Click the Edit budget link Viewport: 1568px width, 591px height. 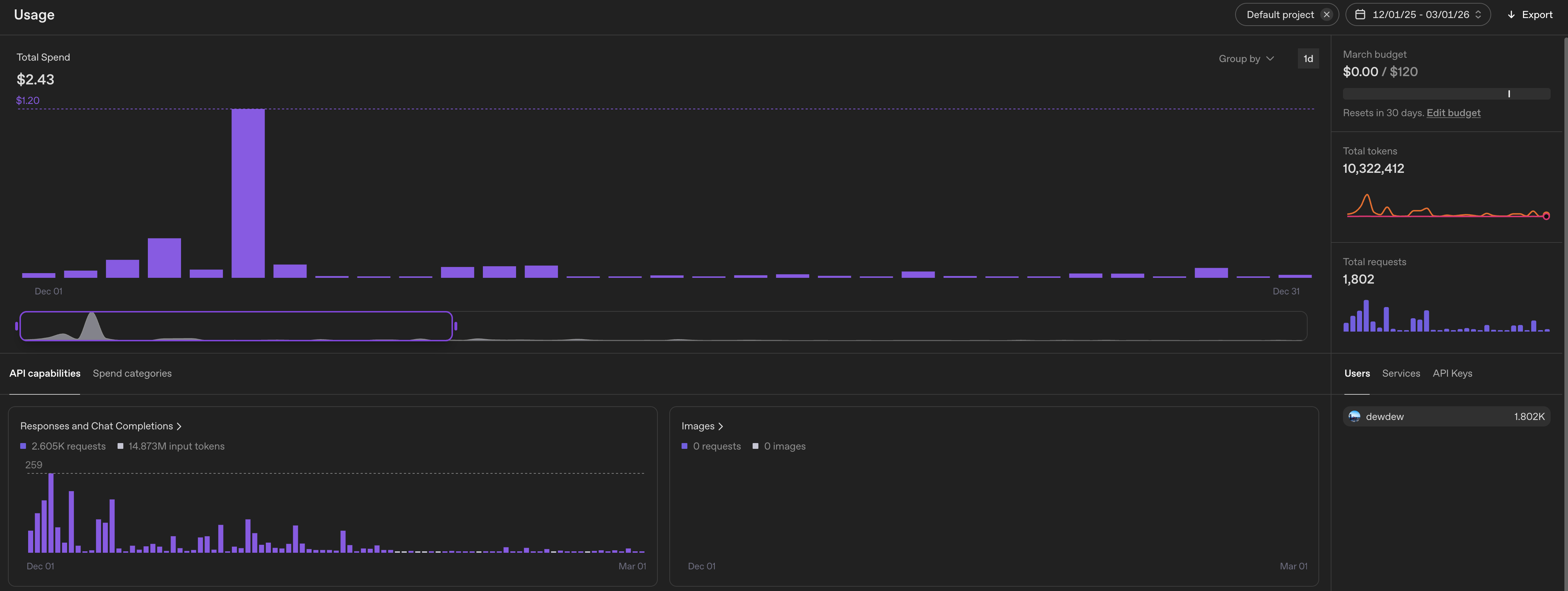1454,113
